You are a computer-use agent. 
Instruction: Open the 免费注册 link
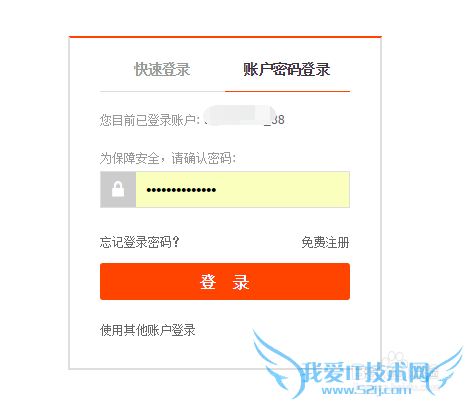click(325, 242)
